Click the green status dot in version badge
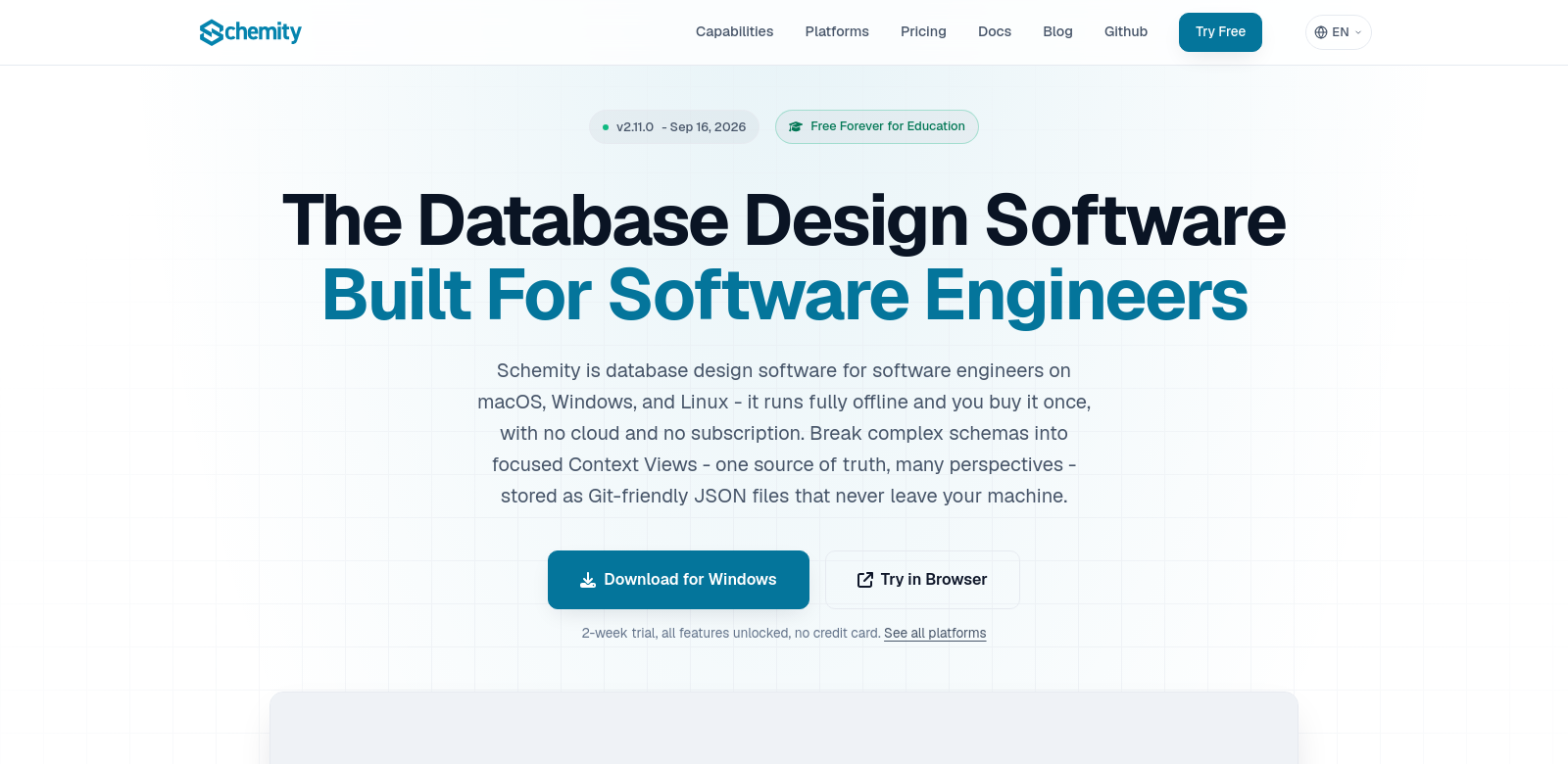1568x764 pixels. point(606,127)
